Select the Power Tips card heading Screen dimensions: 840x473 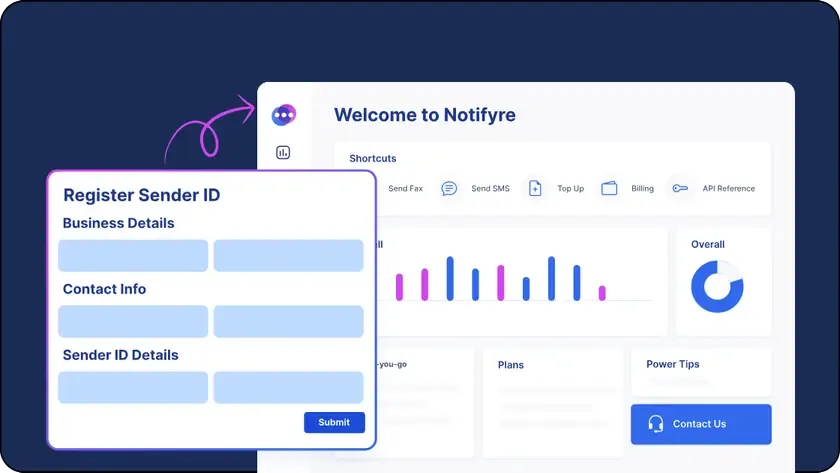click(x=672, y=364)
